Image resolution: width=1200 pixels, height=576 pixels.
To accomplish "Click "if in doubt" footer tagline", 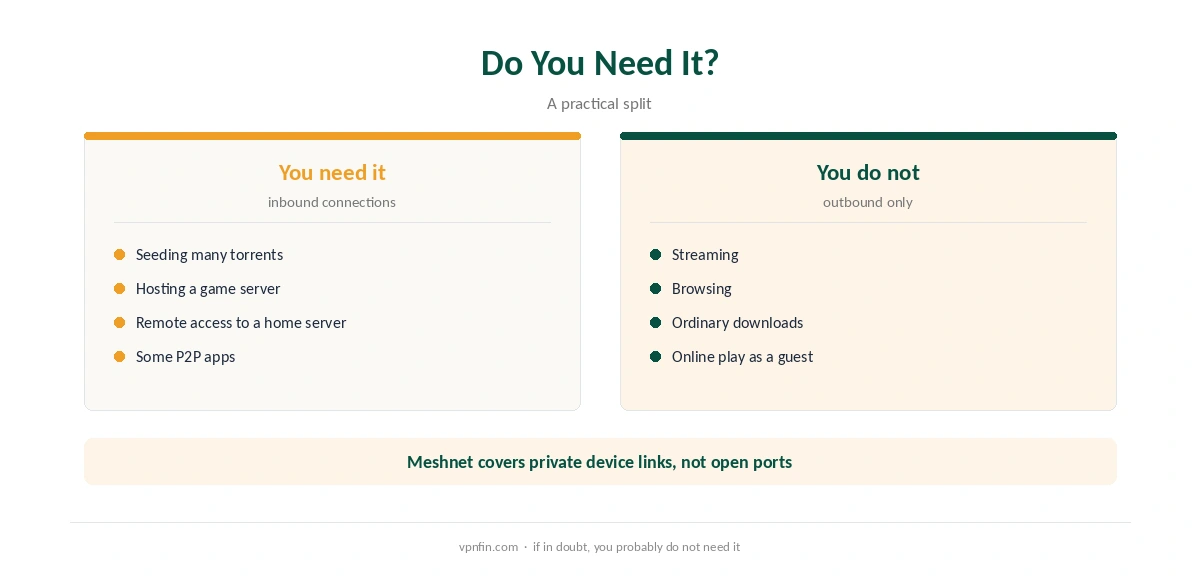I will click(x=637, y=547).
